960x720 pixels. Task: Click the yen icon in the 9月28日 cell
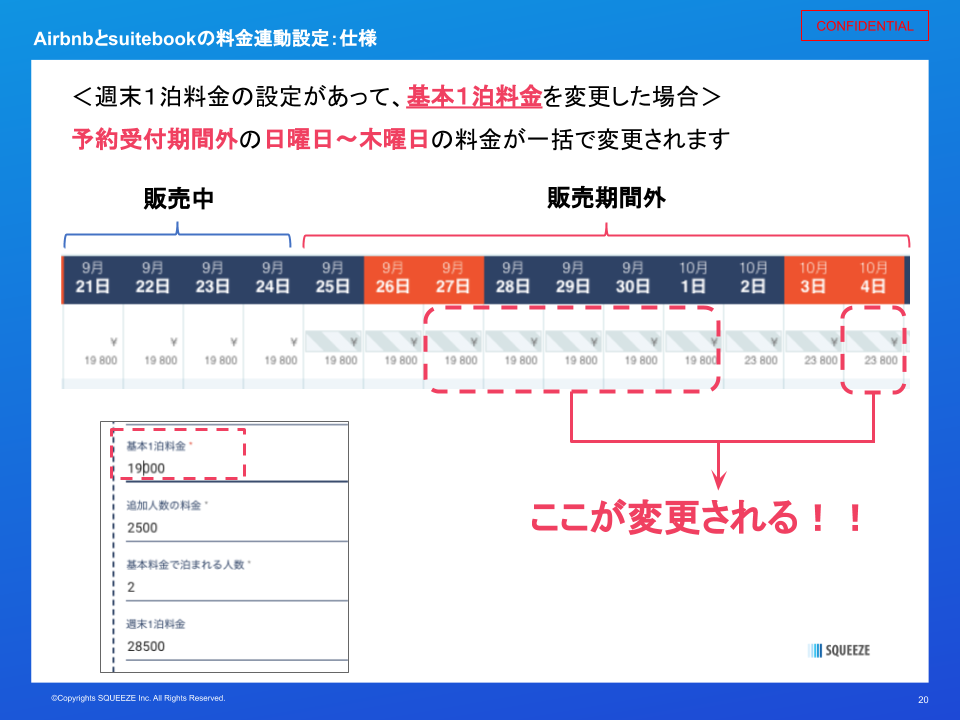click(534, 342)
